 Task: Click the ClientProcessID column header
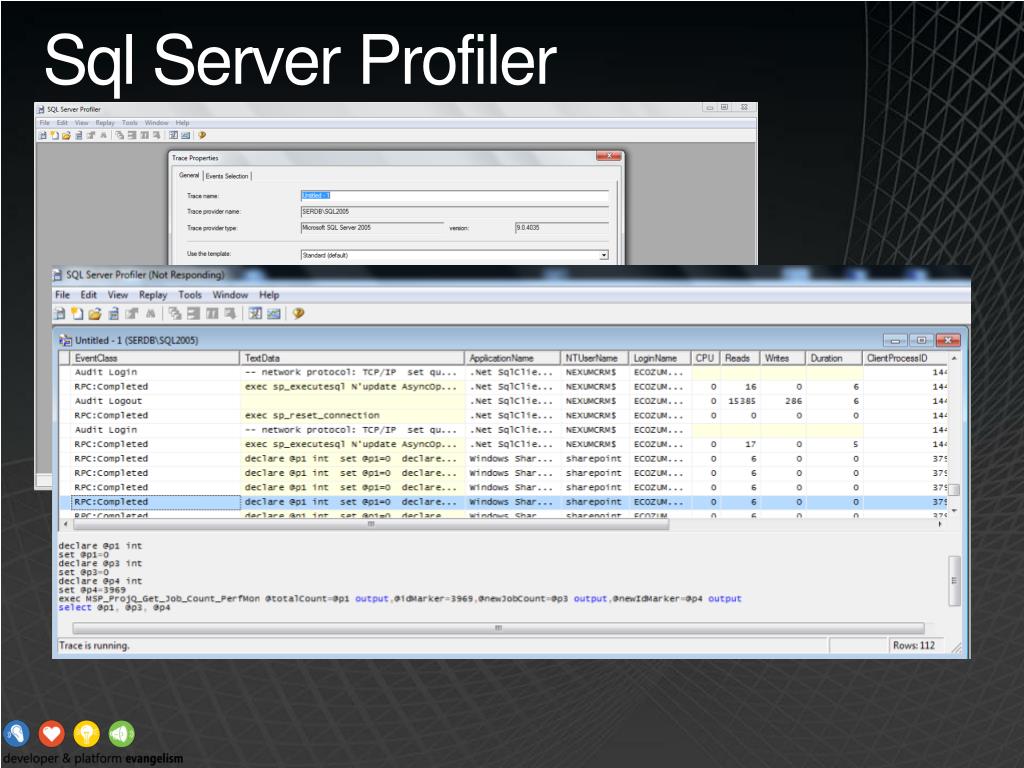tap(905, 358)
